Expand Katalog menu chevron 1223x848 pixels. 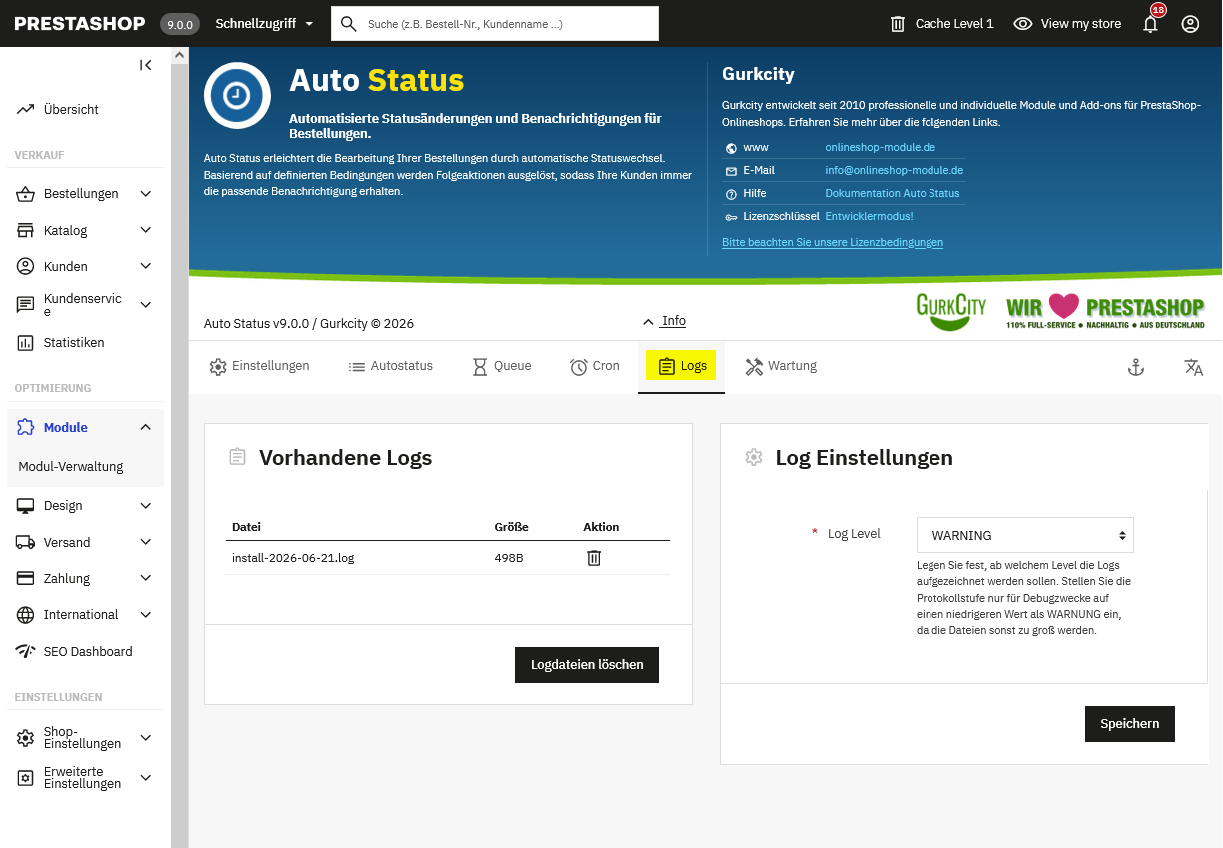[x=146, y=230]
